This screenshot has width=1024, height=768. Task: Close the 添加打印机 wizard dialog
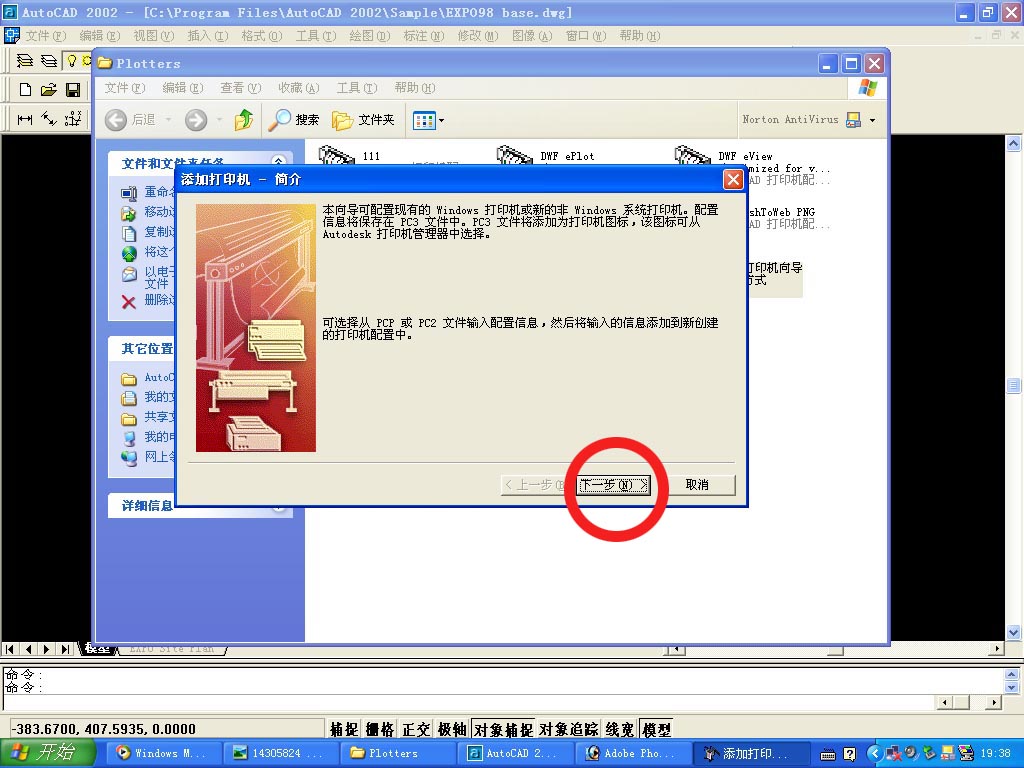click(733, 180)
